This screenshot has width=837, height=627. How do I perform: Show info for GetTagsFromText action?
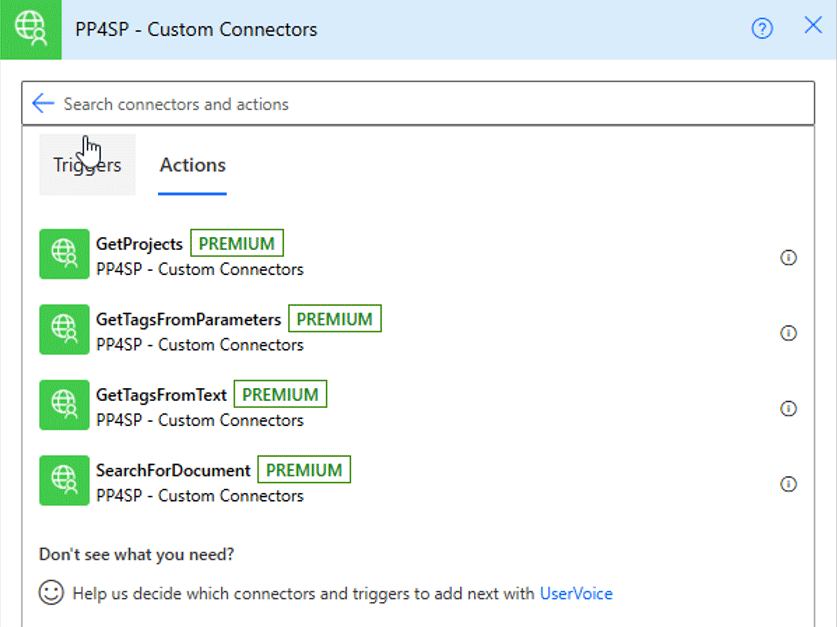[788, 409]
